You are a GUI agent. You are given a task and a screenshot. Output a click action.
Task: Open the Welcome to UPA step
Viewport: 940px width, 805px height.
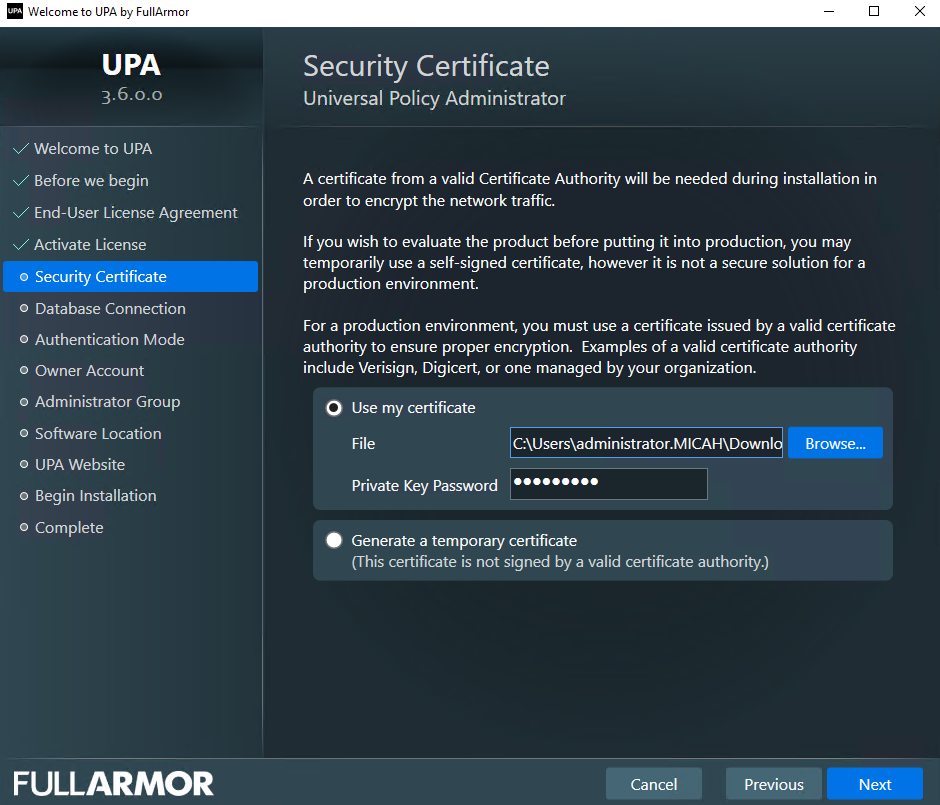click(x=92, y=149)
